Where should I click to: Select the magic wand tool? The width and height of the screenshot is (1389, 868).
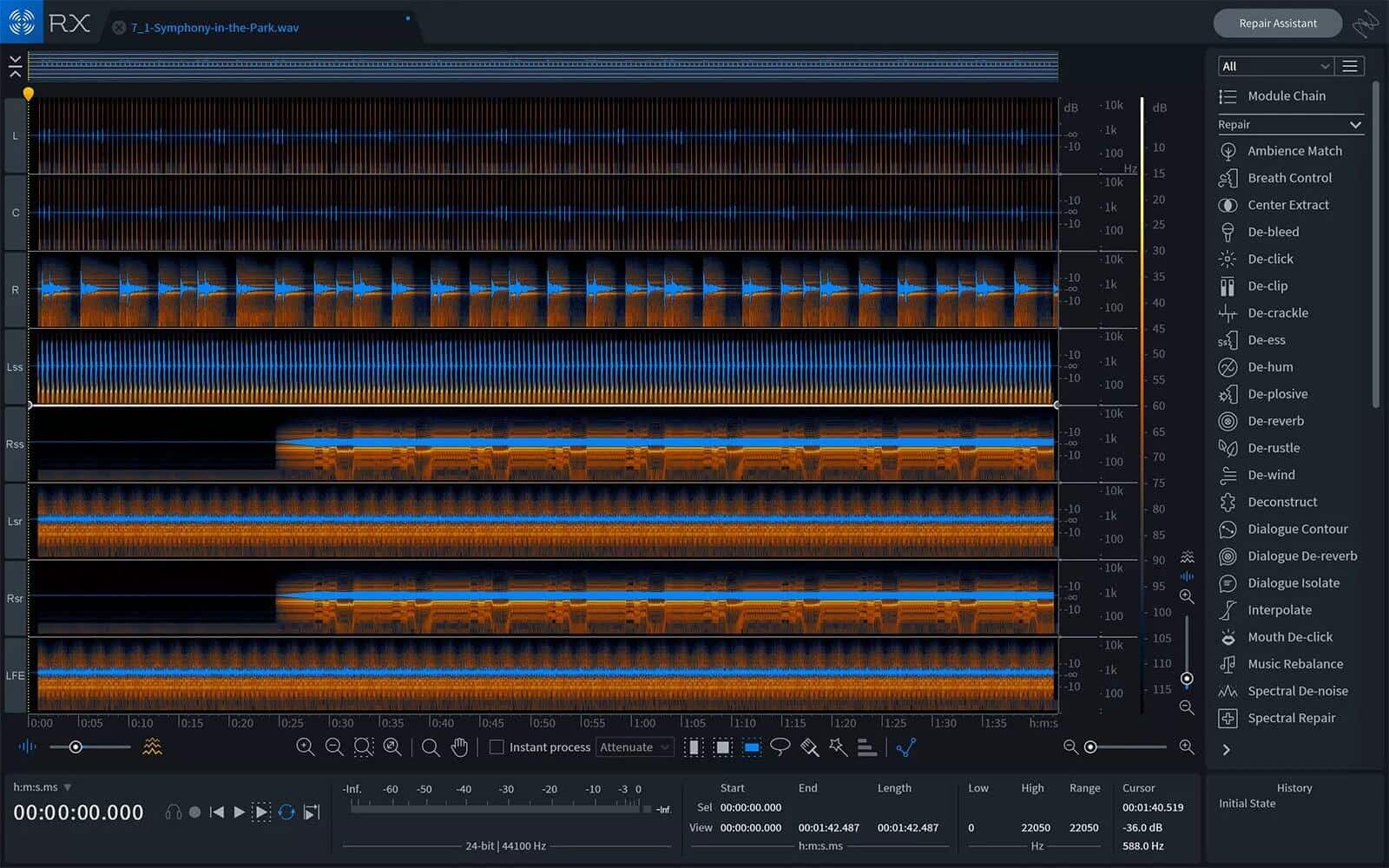click(838, 746)
